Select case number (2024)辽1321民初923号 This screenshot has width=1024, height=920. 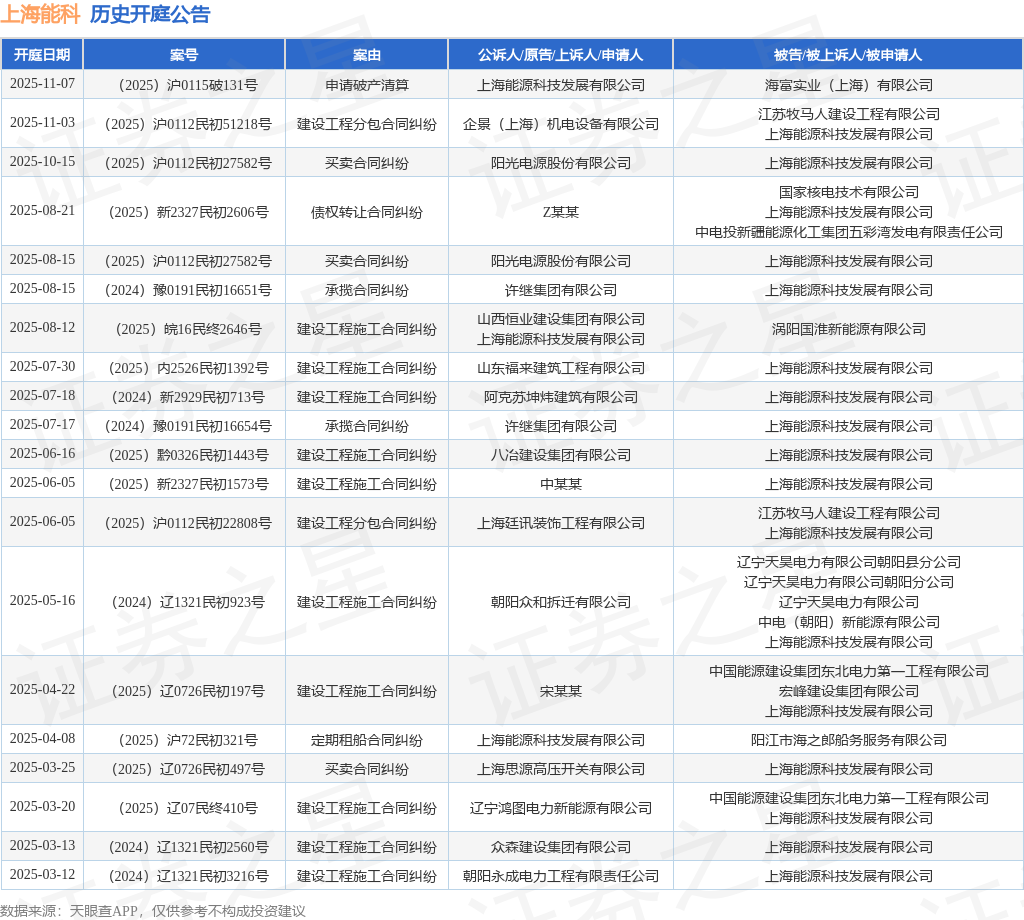point(184,602)
